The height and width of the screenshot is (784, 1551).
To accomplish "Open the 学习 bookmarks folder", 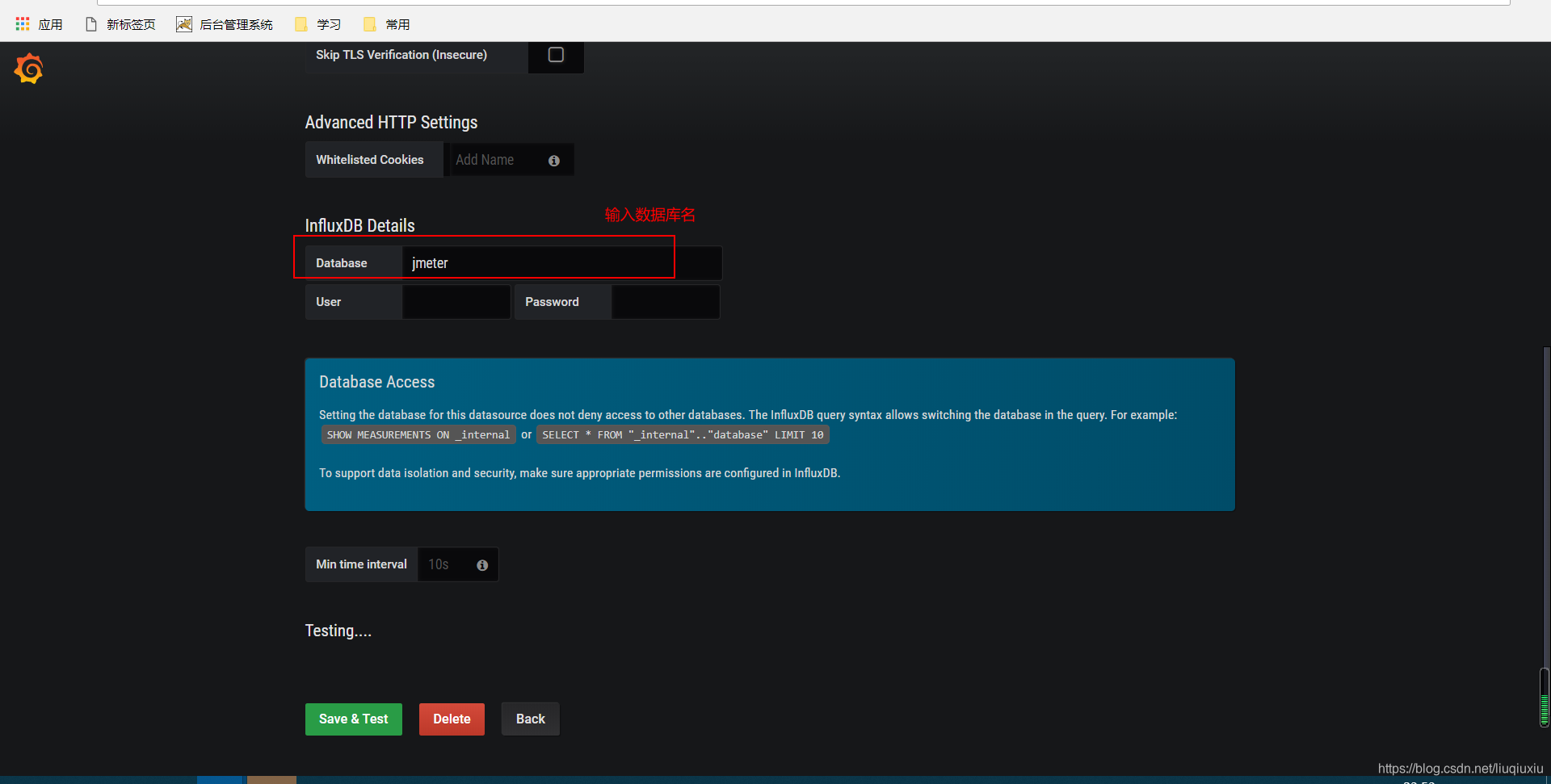I will 317,24.
